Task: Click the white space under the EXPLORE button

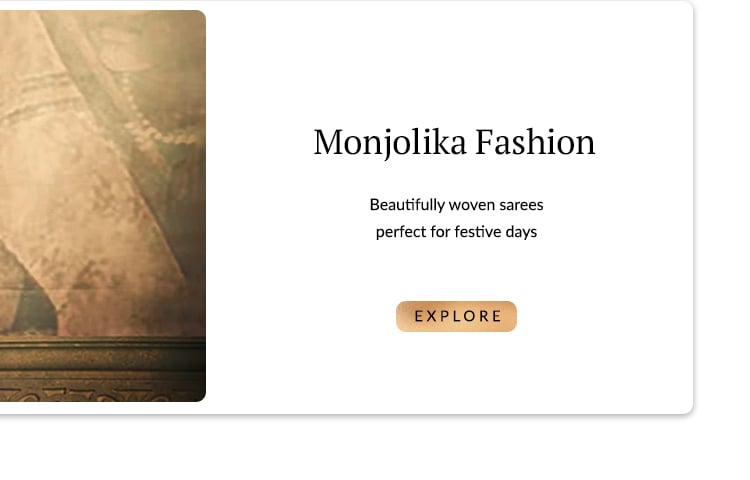Action: pos(456,371)
